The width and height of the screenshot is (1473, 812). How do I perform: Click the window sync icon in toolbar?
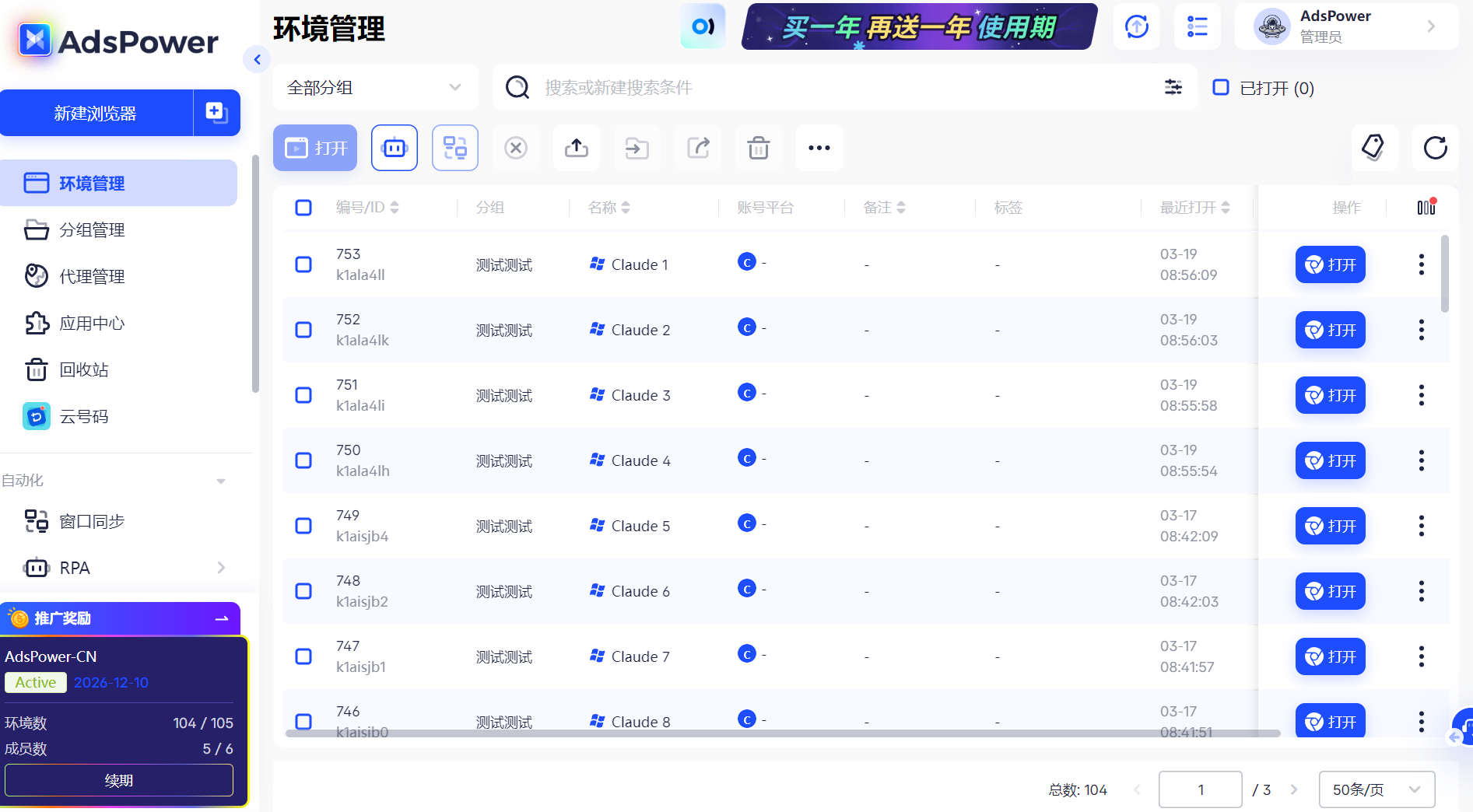(x=455, y=148)
